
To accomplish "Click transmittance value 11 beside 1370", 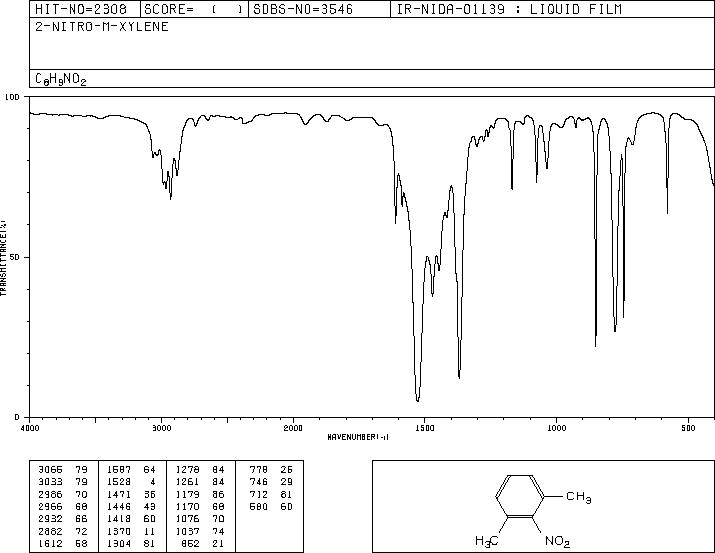I will point(150,531).
